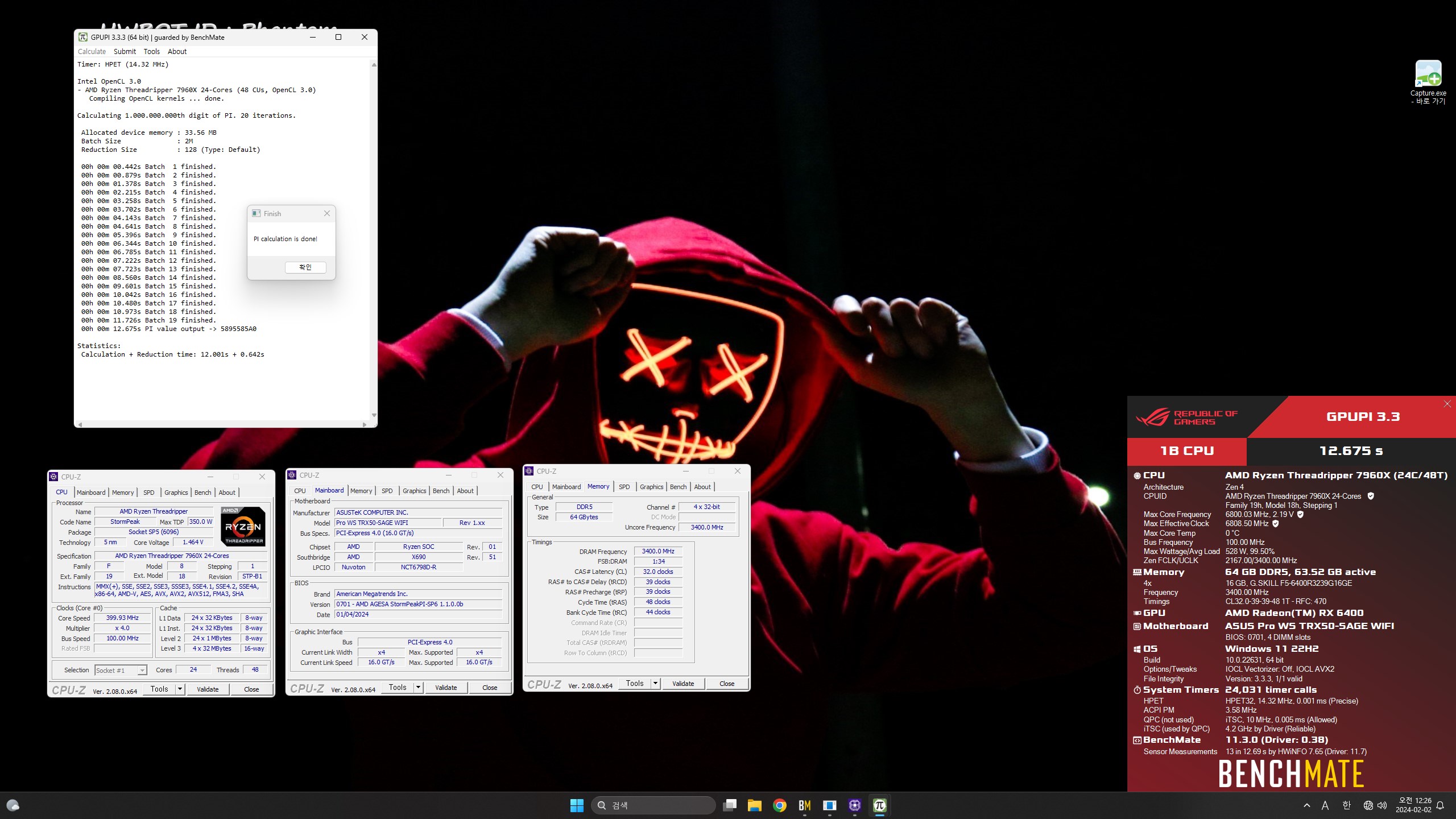This screenshot has width=1456, height=819.
Task: Open SPD tab in first CPU-Z
Action: (149, 493)
